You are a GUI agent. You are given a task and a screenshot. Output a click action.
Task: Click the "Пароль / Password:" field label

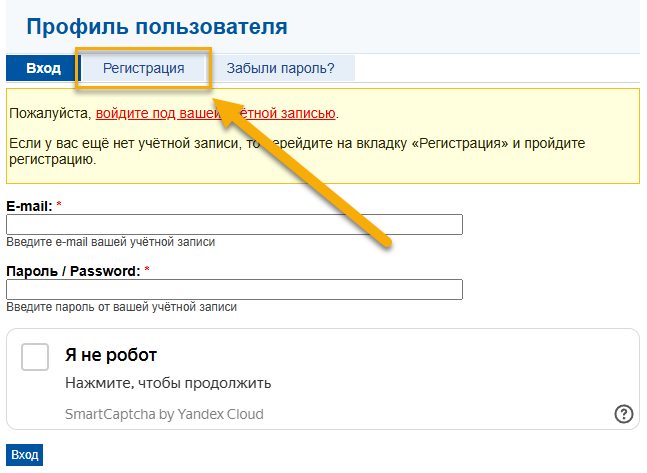click(x=73, y=270)
